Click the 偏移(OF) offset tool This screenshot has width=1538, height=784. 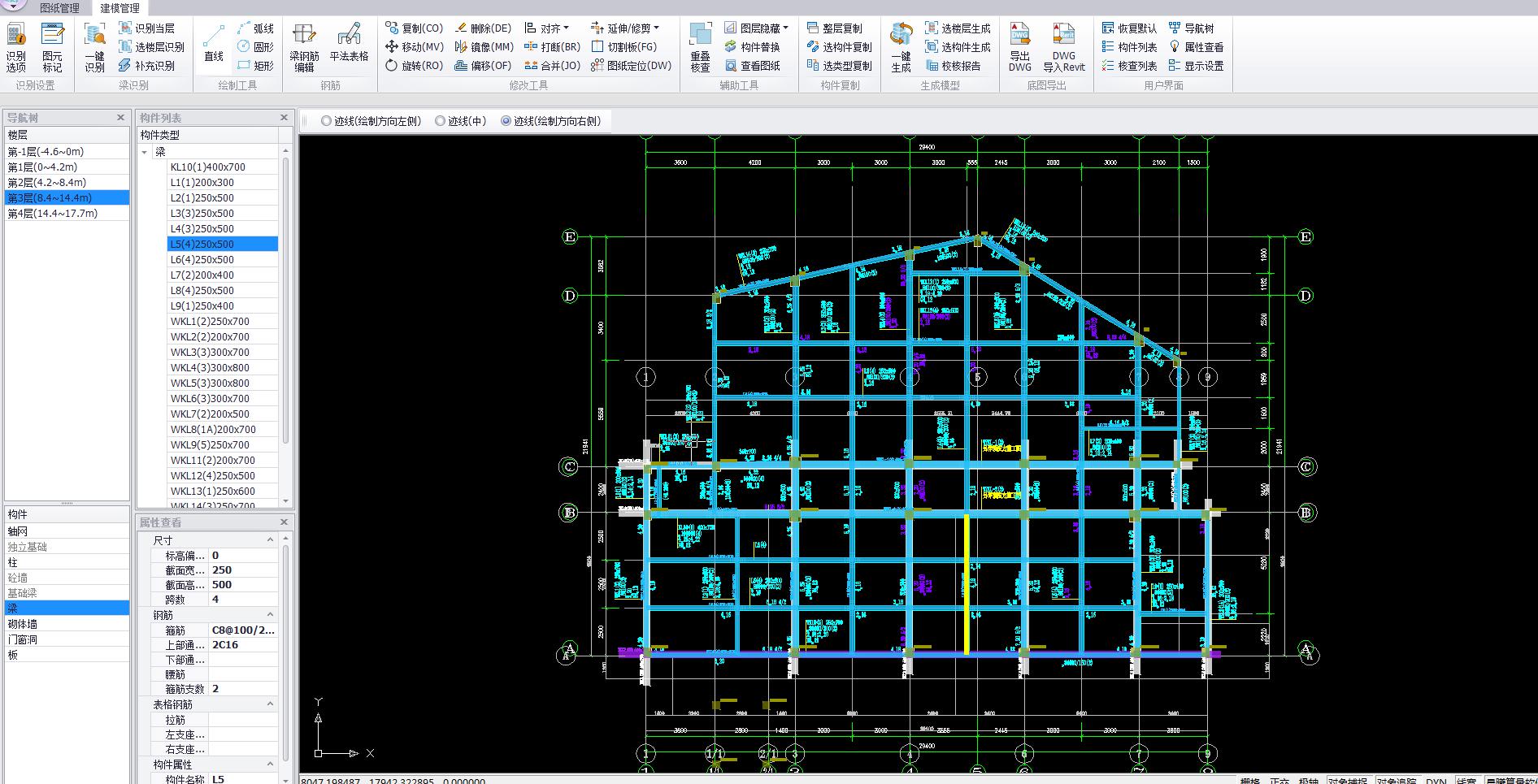point(484,66)
